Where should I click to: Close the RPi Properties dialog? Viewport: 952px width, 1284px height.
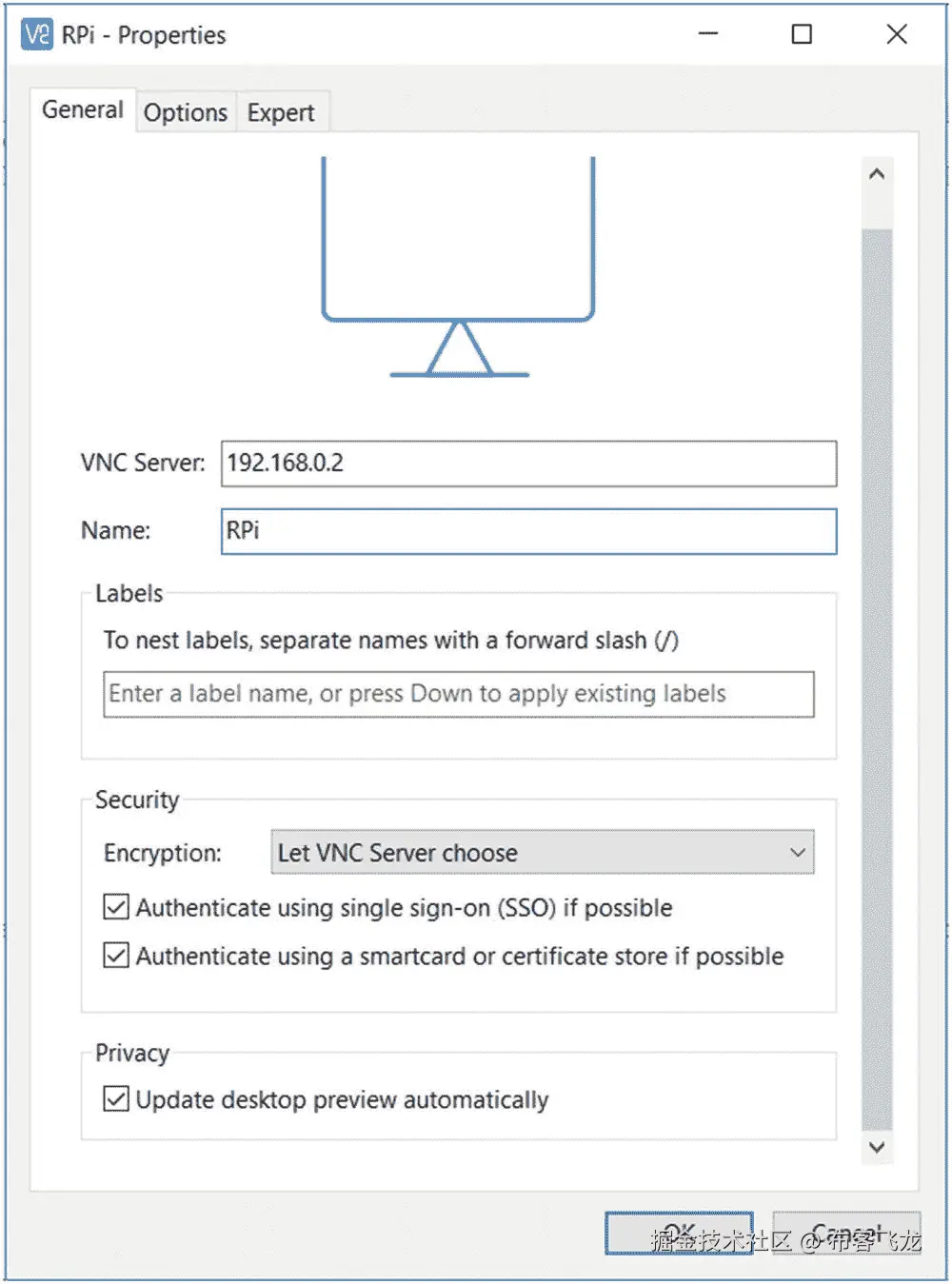pos(897,34)
